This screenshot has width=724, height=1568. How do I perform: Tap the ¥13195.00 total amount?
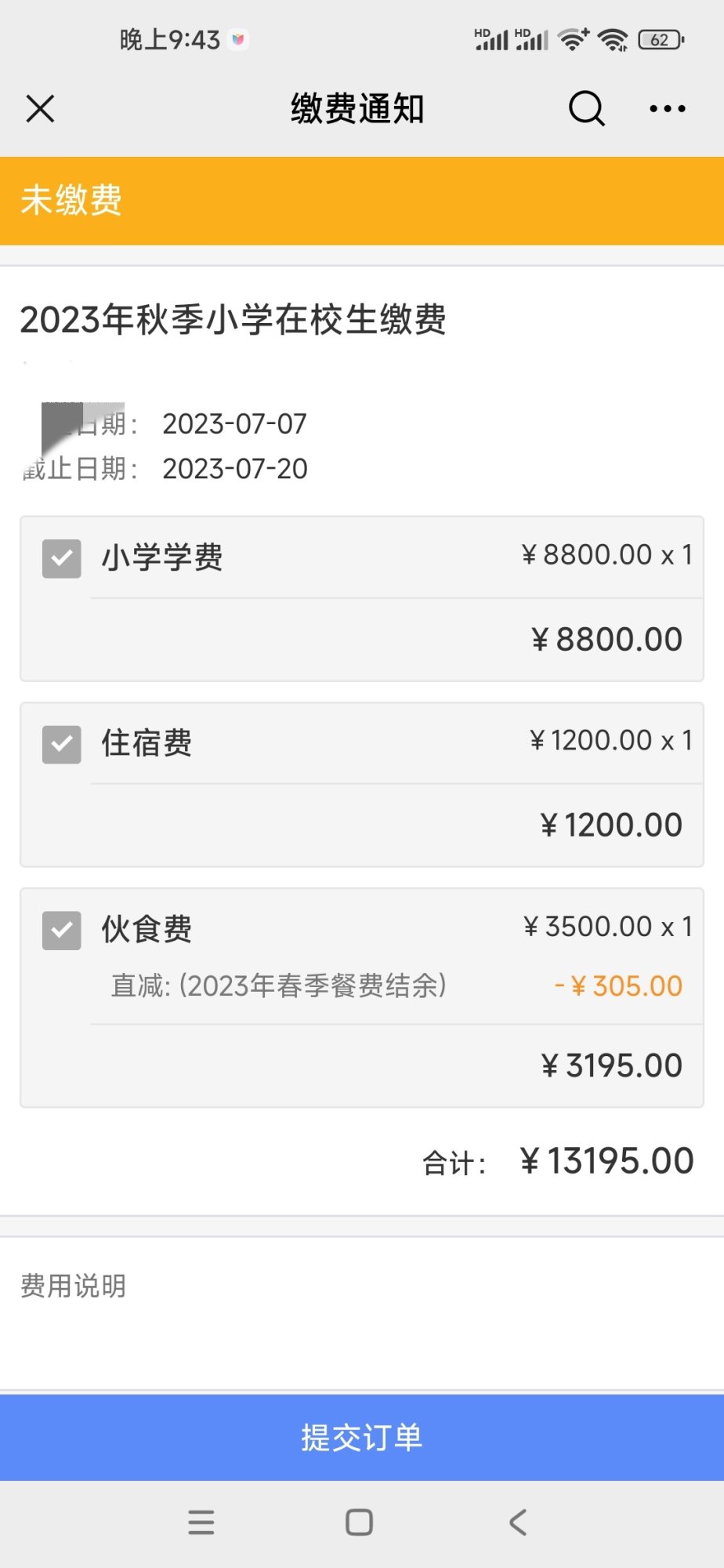(x=606, y=1161)
